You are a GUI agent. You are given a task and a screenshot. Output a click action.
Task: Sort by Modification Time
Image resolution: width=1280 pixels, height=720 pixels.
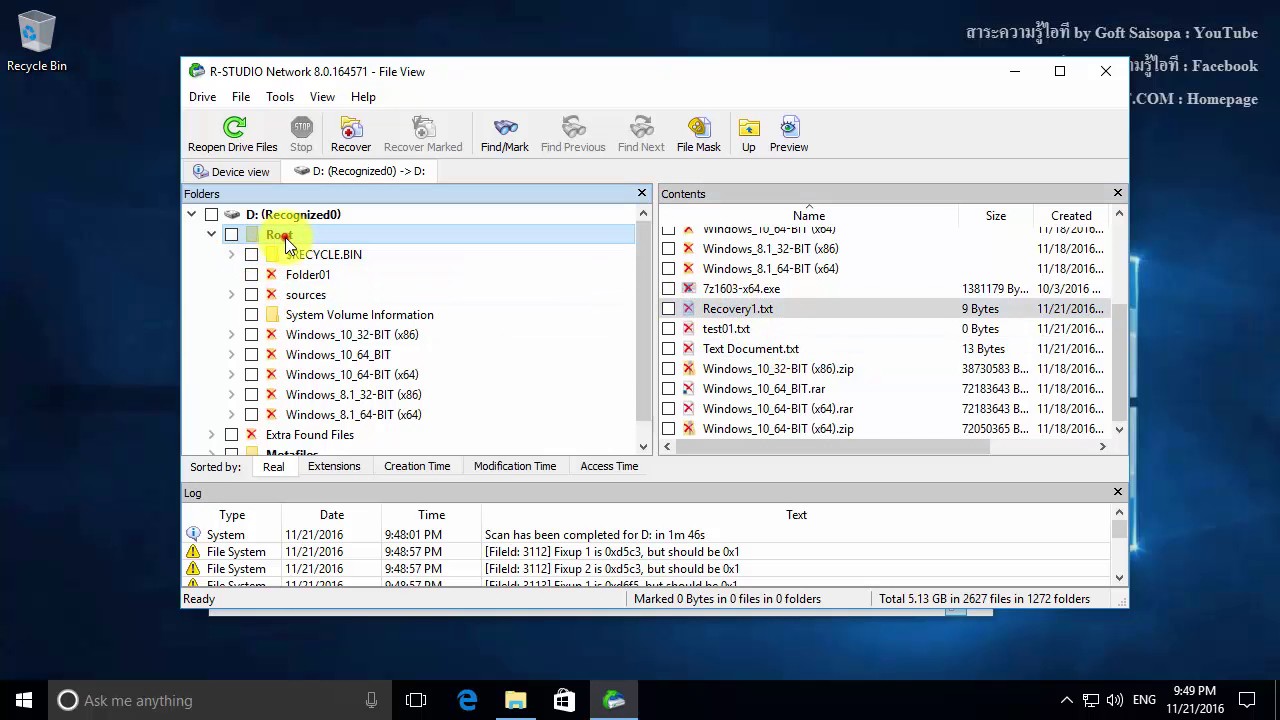pos(515,466)
